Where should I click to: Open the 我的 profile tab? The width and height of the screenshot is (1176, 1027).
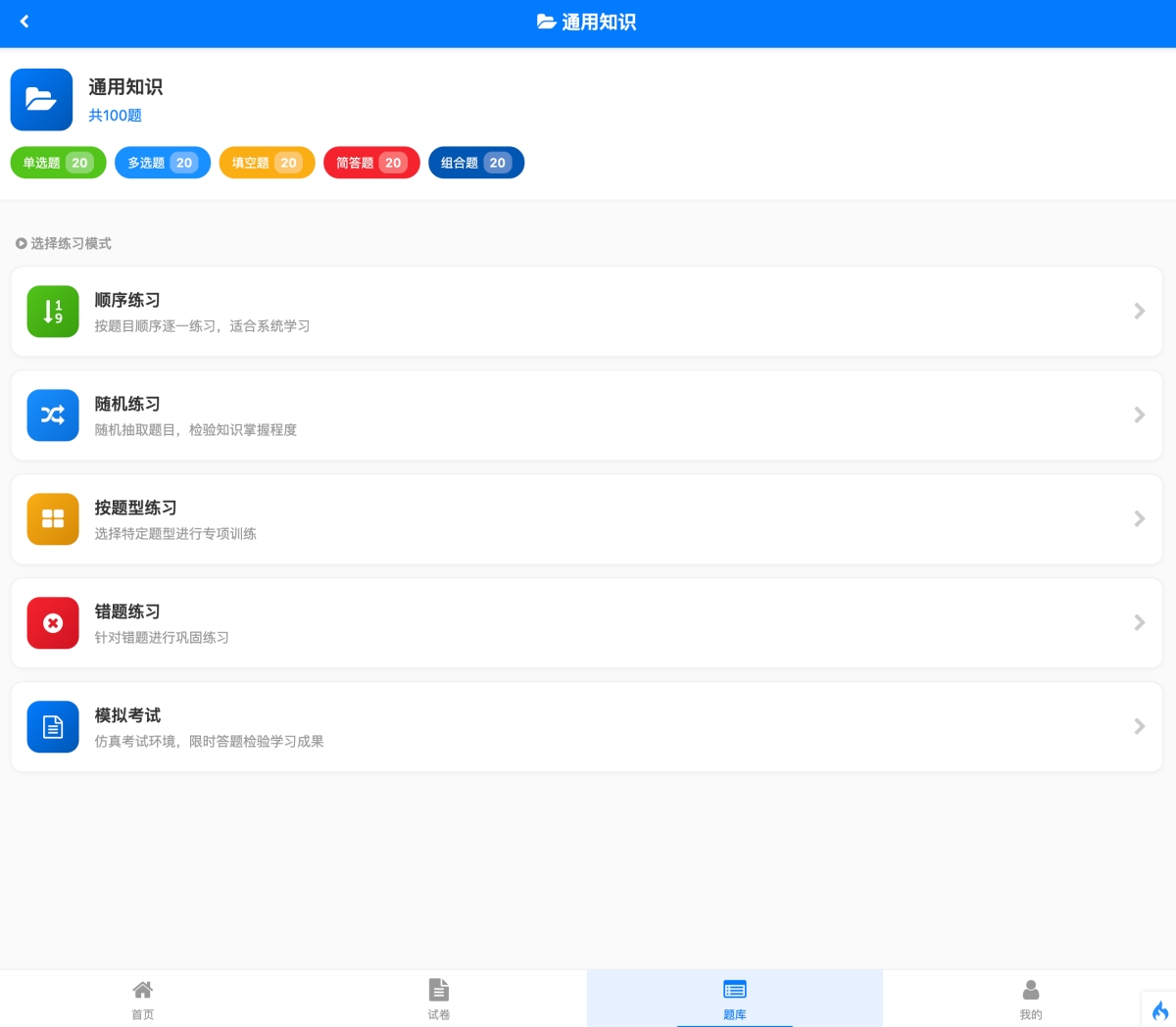pyautogui.click(x=1030, y=999)
